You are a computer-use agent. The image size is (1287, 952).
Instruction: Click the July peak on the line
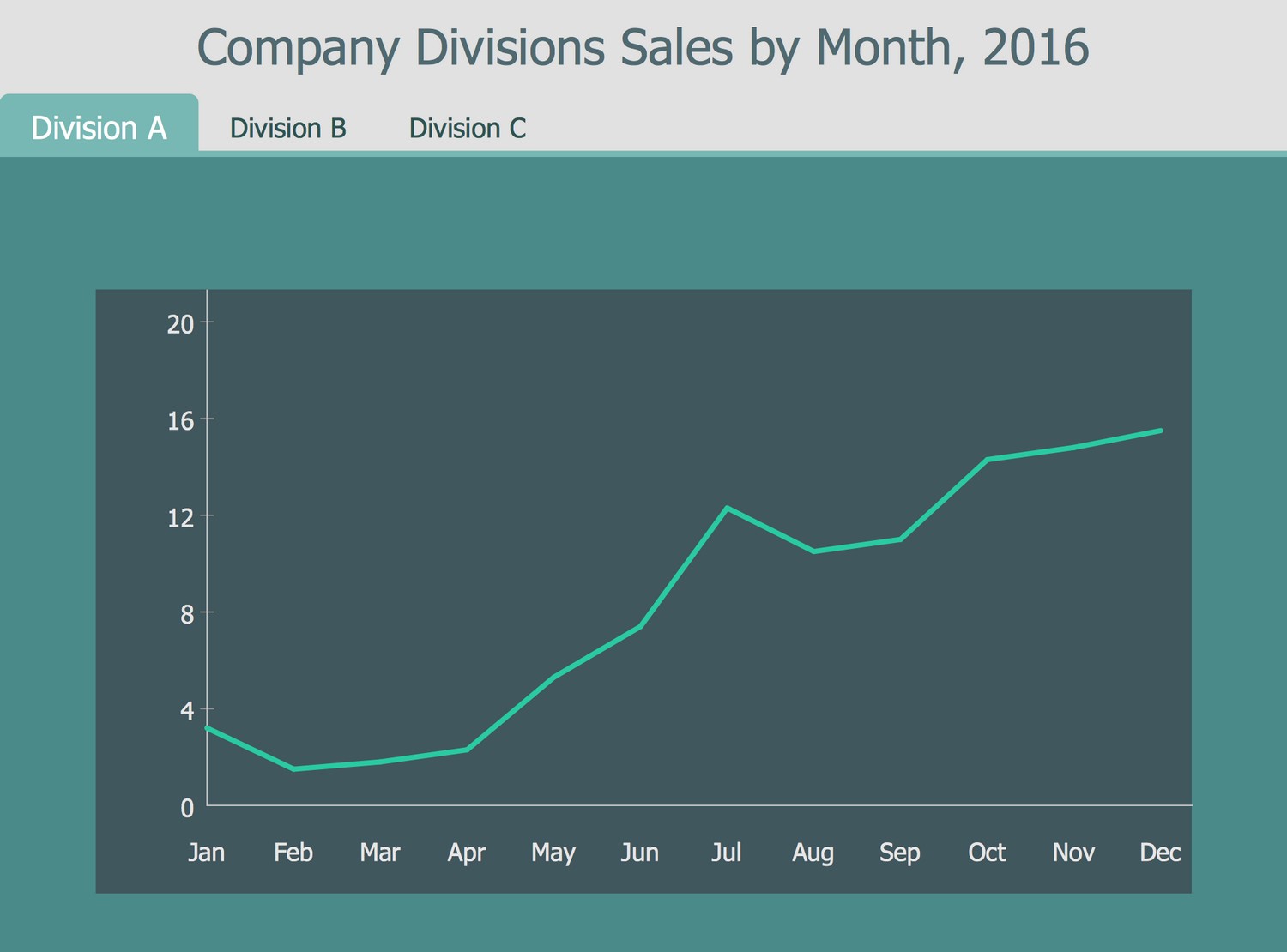tap(727, 509)
